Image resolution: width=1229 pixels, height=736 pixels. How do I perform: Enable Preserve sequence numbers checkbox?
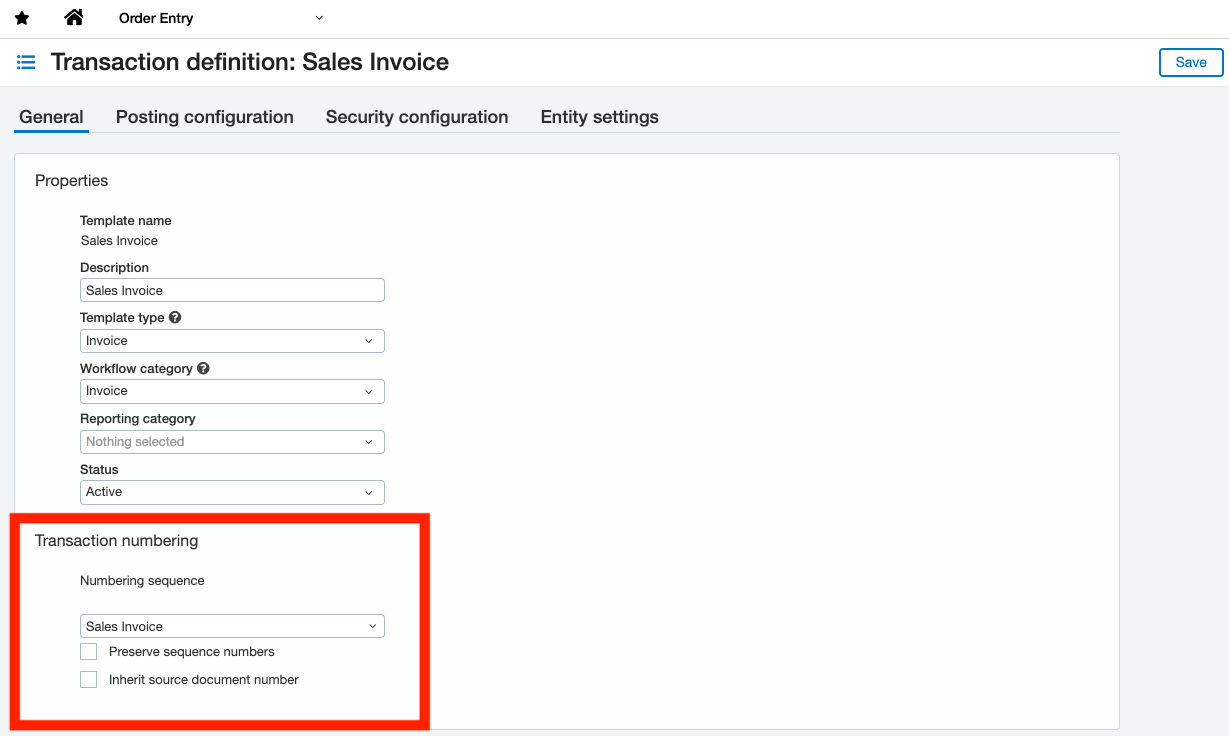(89, 652)
